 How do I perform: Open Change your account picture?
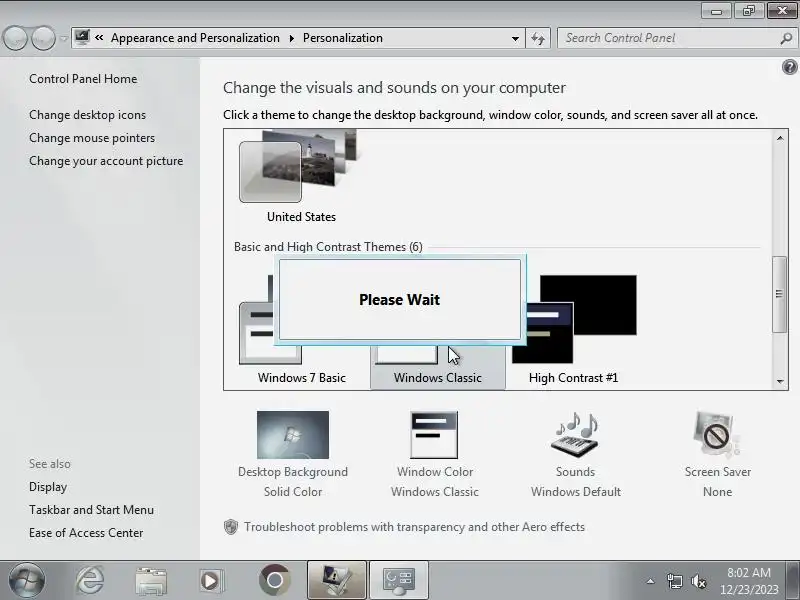[106, 161]
